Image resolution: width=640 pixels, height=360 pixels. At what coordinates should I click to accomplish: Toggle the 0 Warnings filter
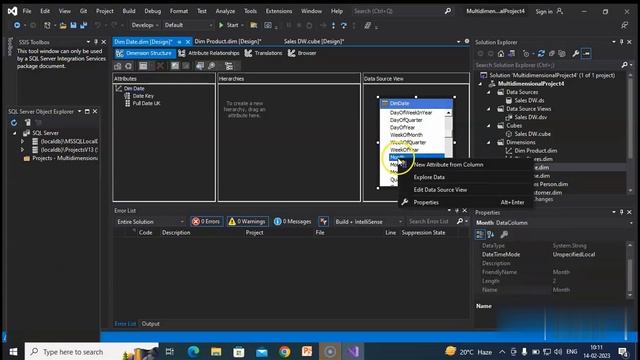(x=247, y=221)
